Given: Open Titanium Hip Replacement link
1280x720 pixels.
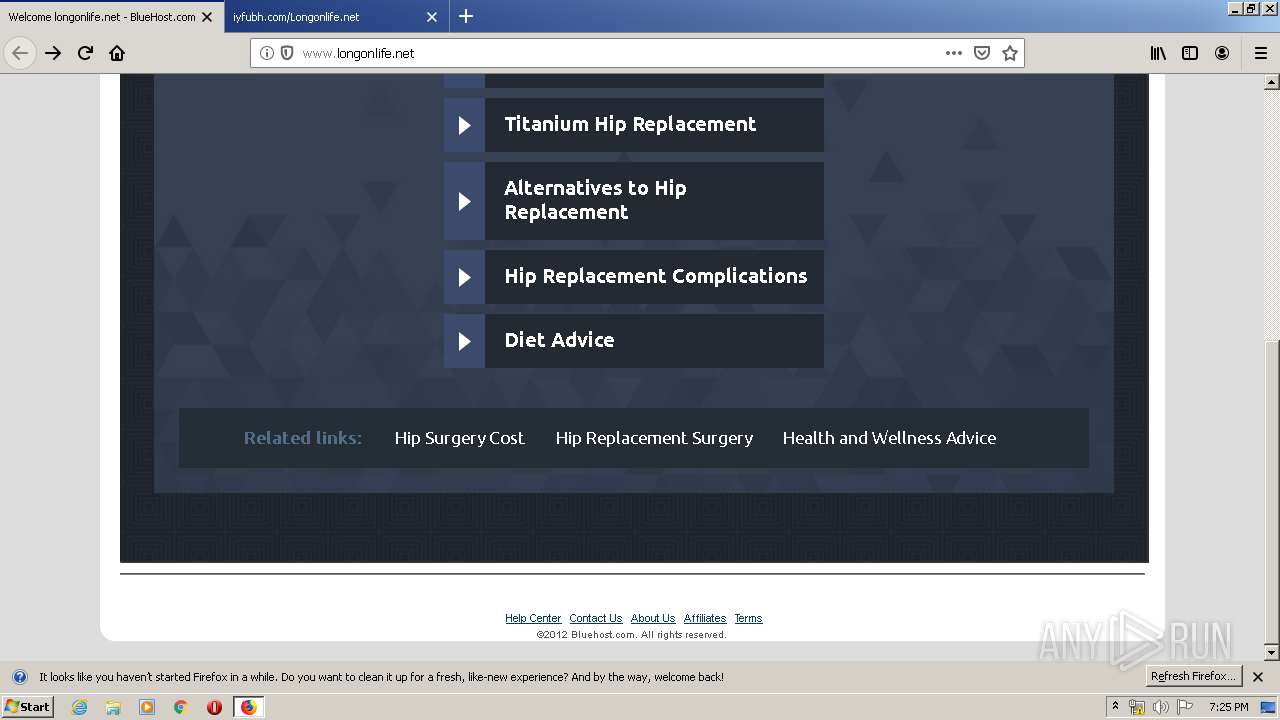Looking at the screenshot, I should tap(630, 124).
